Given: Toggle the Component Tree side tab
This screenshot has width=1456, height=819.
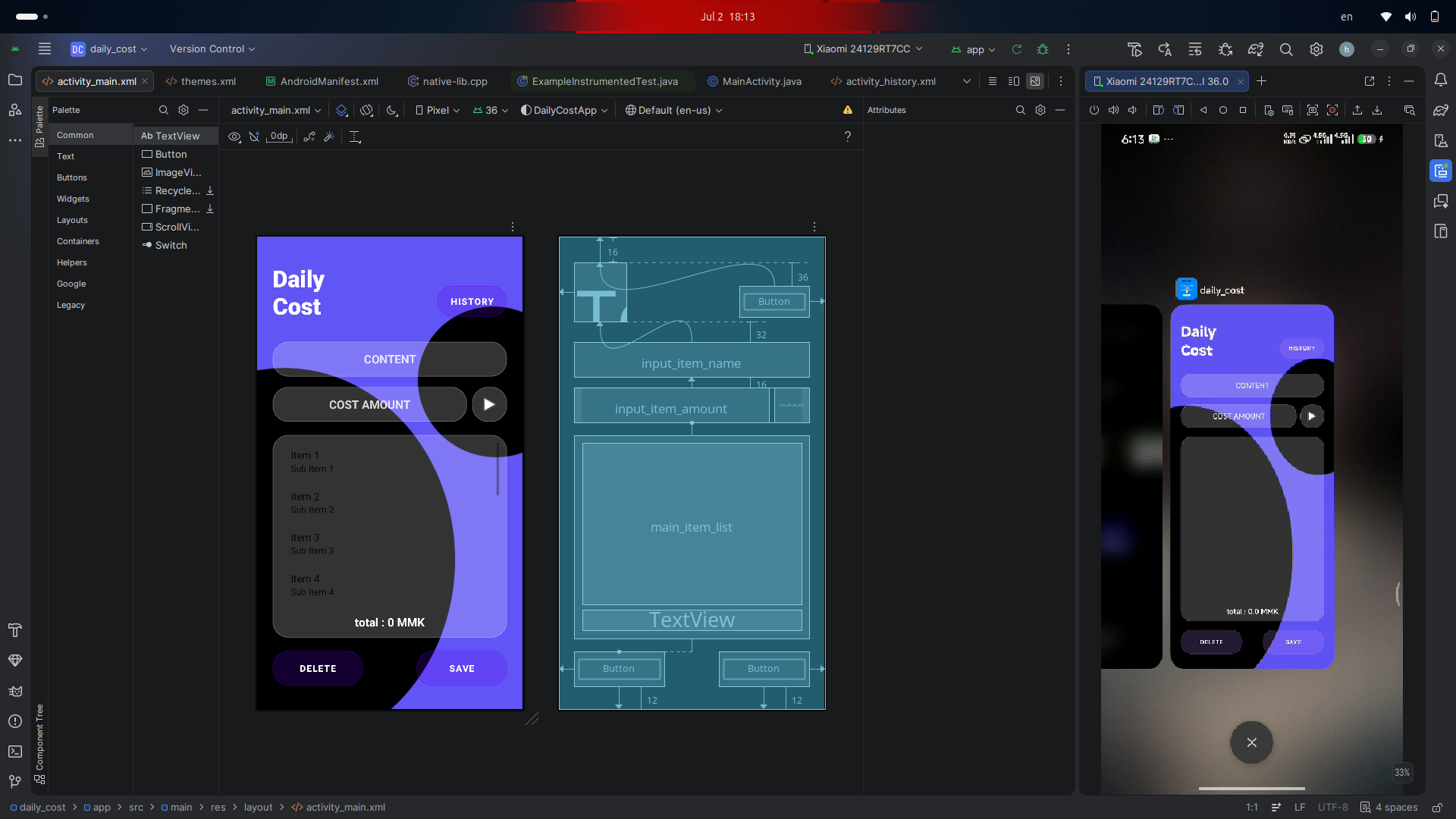Looking at the screenshot, I should coord(39,744).
